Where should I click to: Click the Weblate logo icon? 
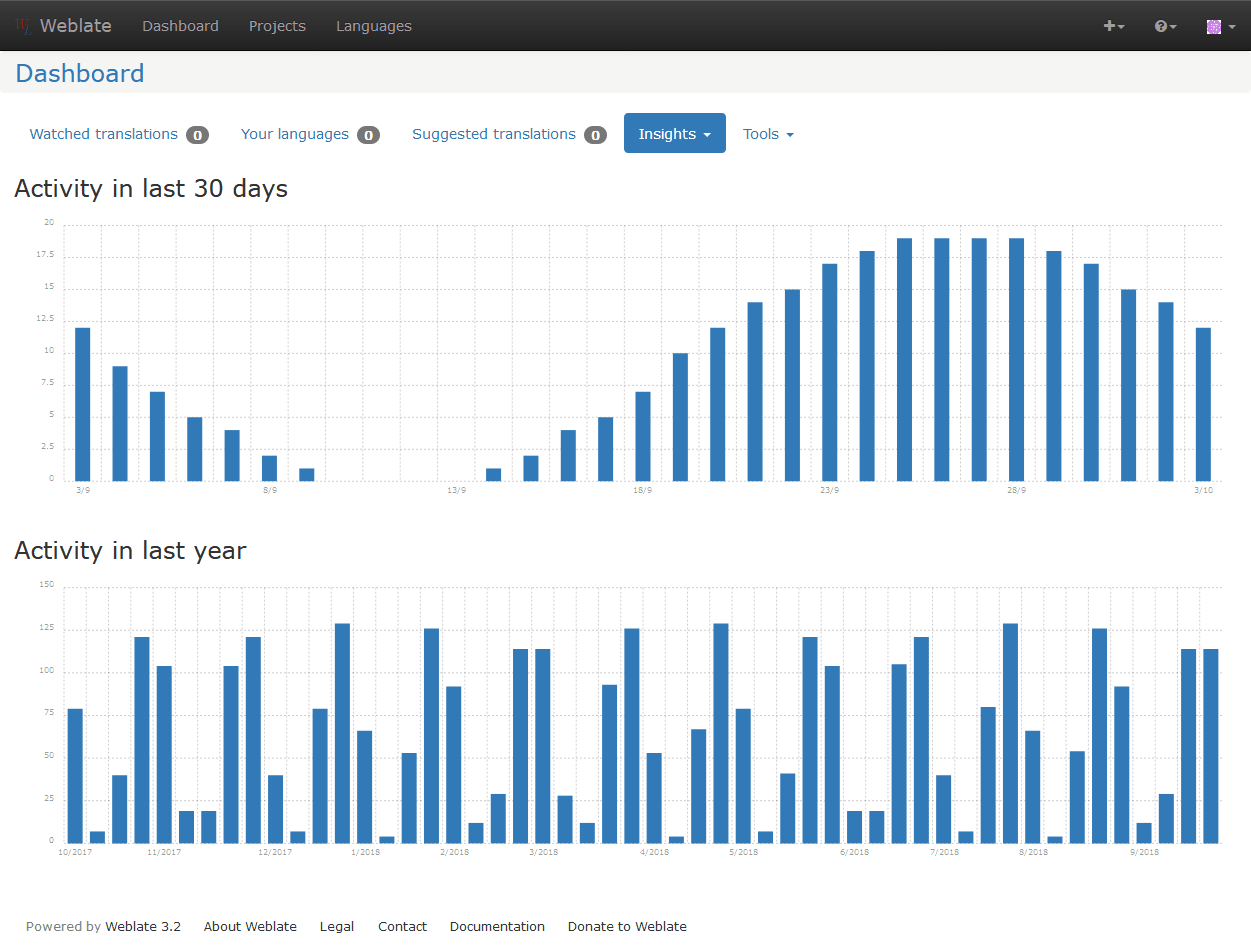[x=24, y=26]
